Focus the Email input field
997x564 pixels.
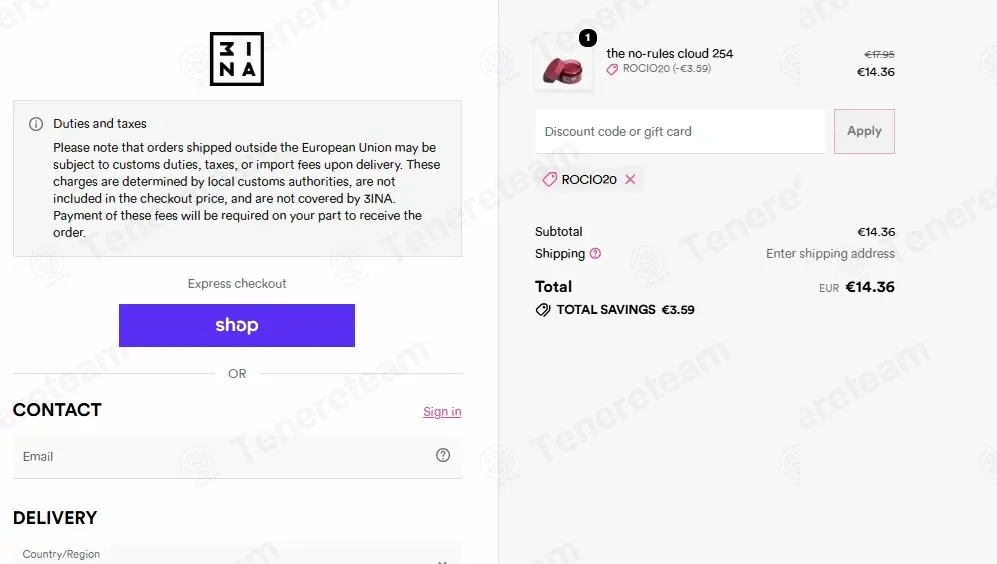[x=237, y=457]
